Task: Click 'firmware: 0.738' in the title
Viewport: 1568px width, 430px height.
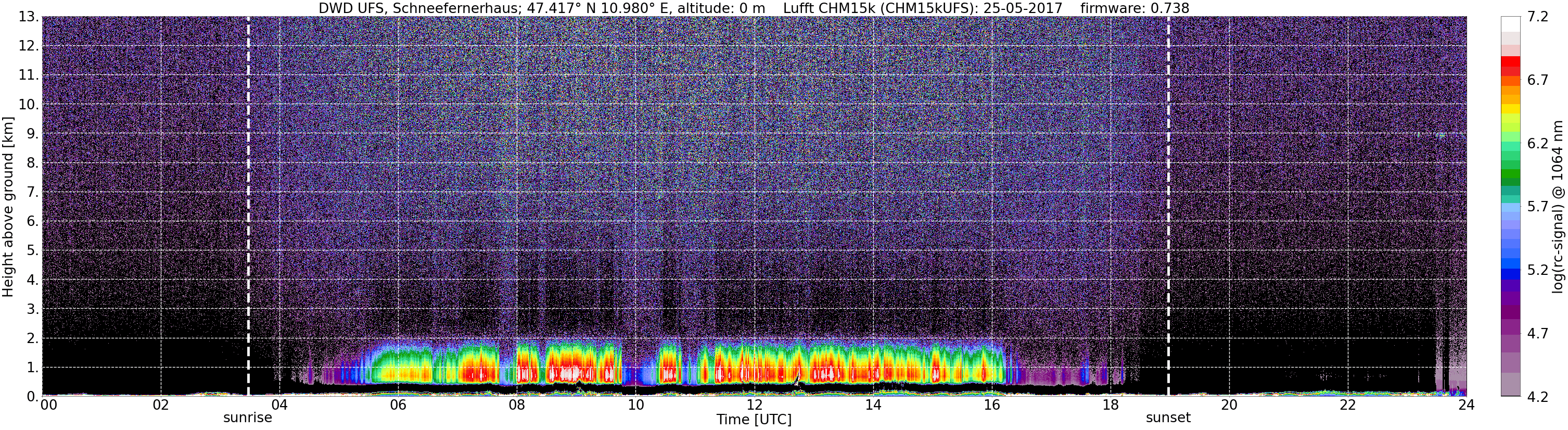Action: pyautogui.click(x=1134, y=8)
